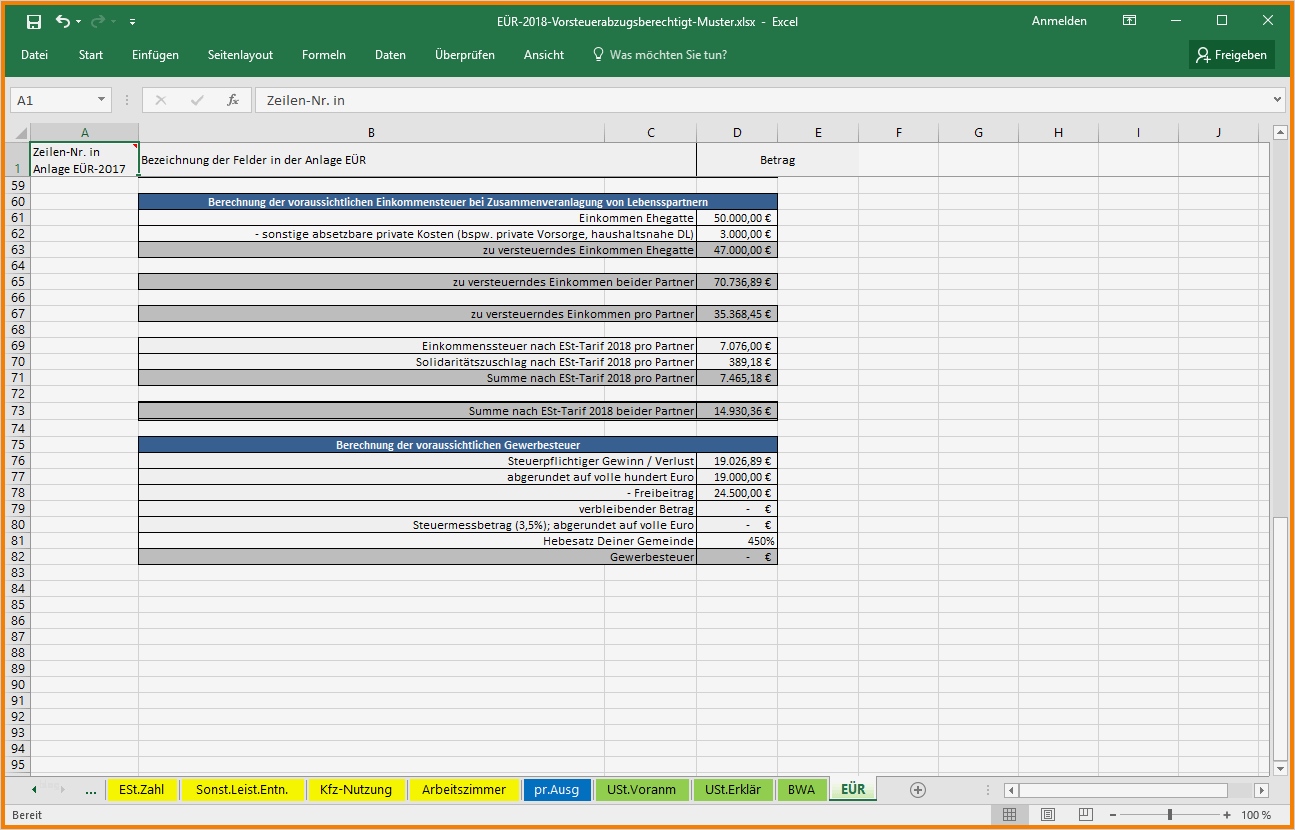Select Page Break Preview icon in status bar
Image resolution: width=1295 pixels, height=830 pixels.
(x=1085, y=814)
